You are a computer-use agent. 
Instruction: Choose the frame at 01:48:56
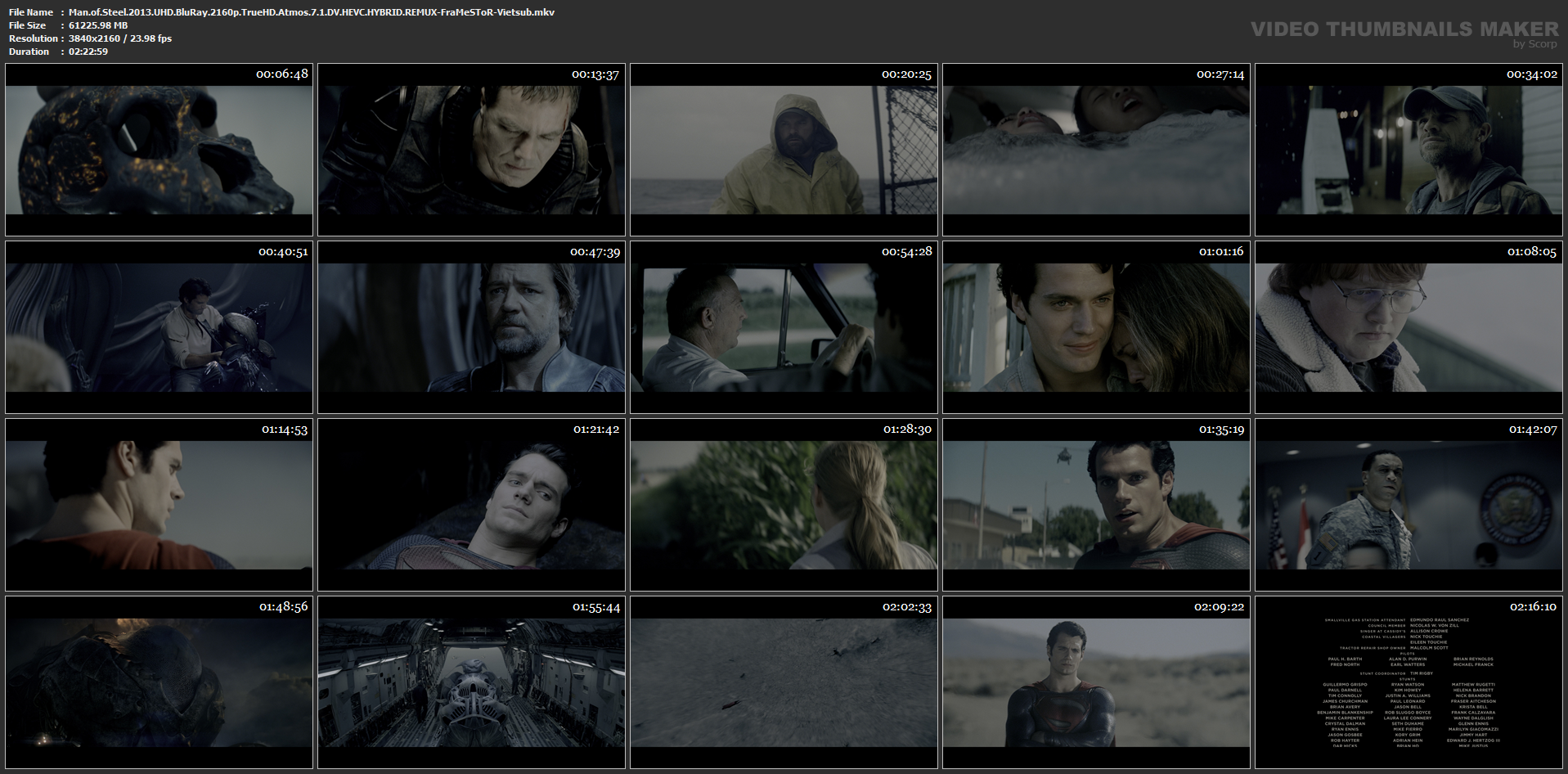(x=159, y=682)
